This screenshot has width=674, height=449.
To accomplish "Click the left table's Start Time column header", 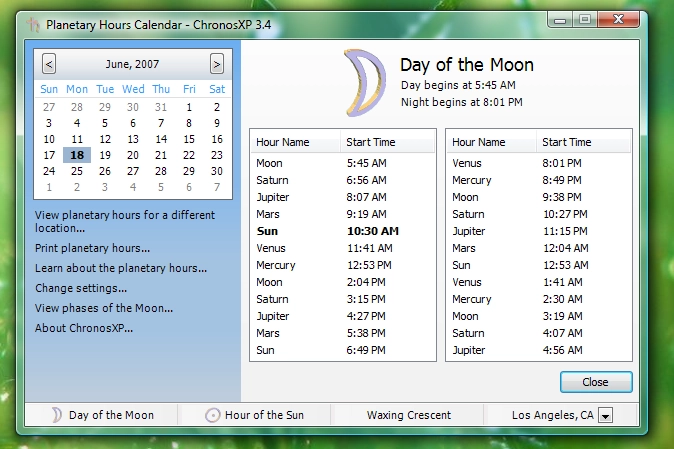I will click(x=387, y=142).
